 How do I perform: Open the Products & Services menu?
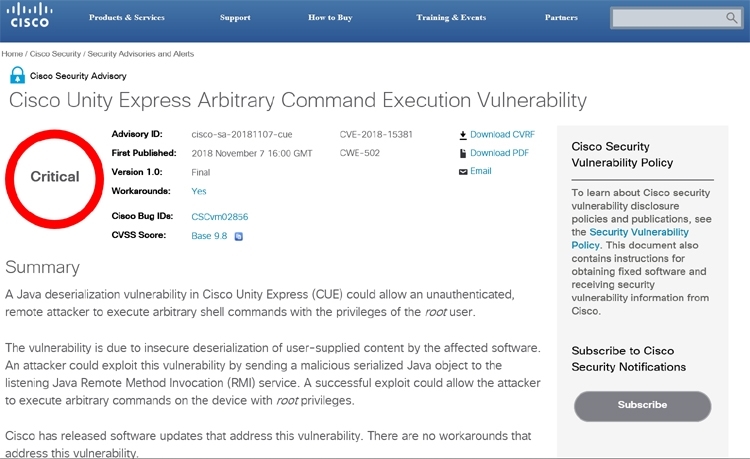coord(125,17)
